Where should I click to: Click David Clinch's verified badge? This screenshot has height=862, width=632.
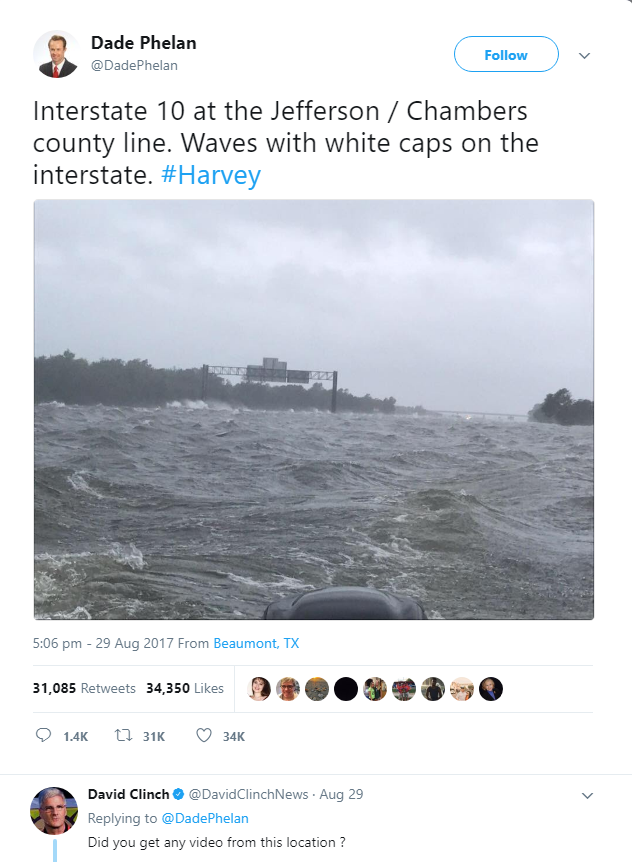coord(179,794)
